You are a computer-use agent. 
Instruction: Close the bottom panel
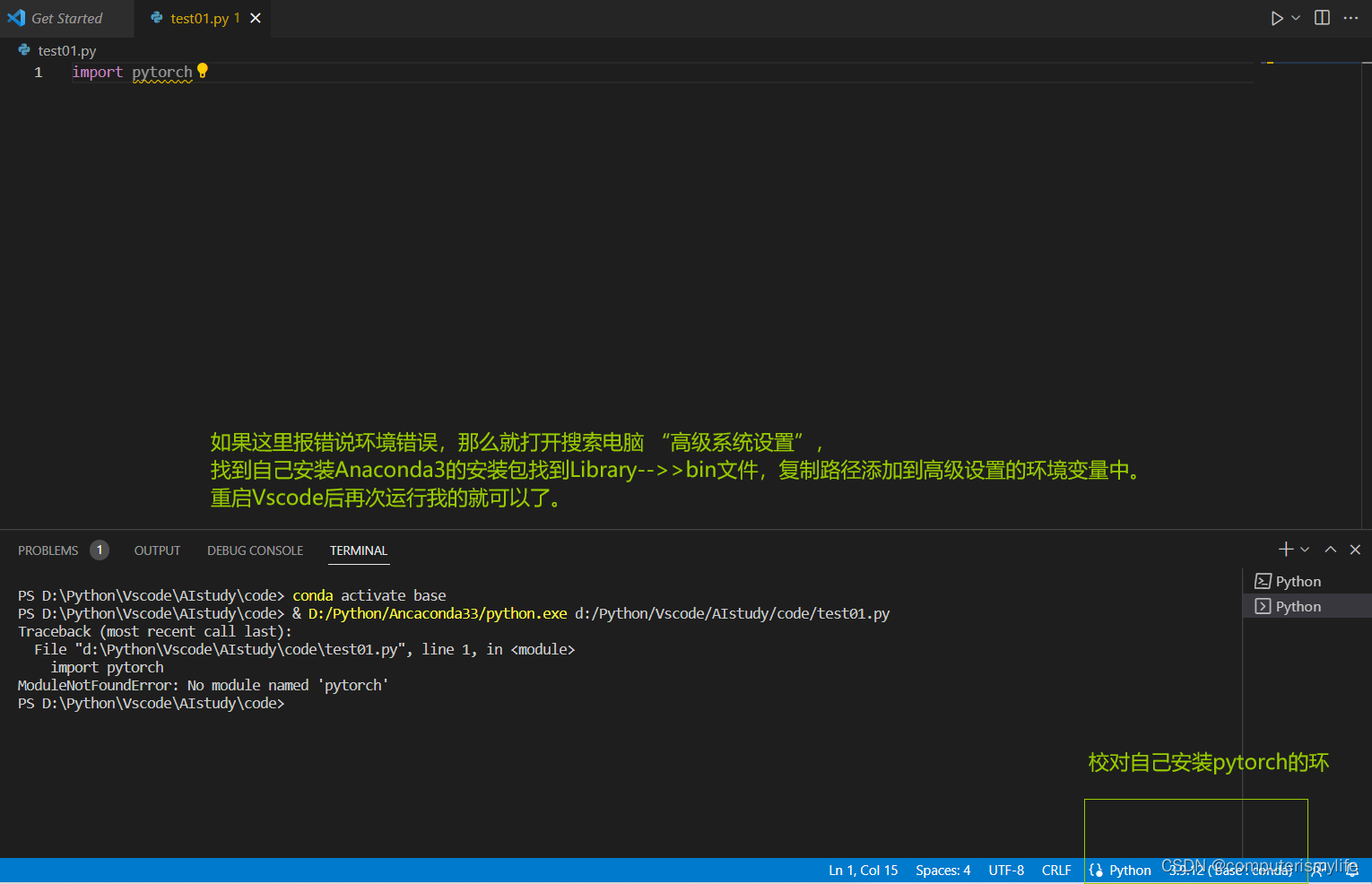[x=1355, y=550]
